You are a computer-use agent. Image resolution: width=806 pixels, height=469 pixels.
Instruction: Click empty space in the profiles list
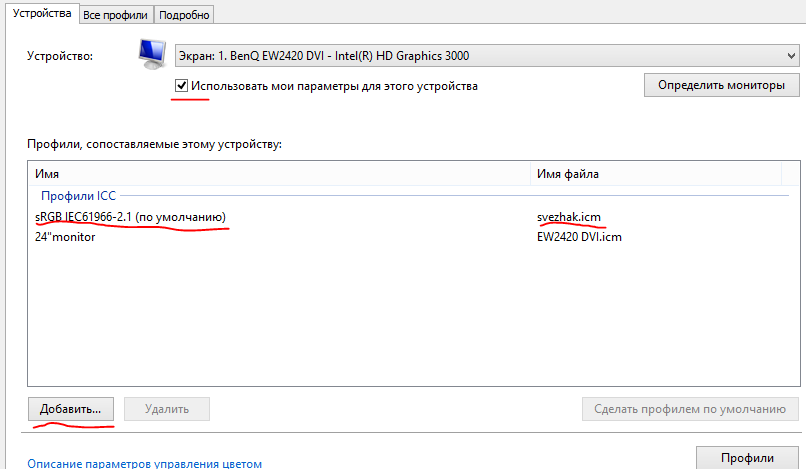(x=400, y=320)
